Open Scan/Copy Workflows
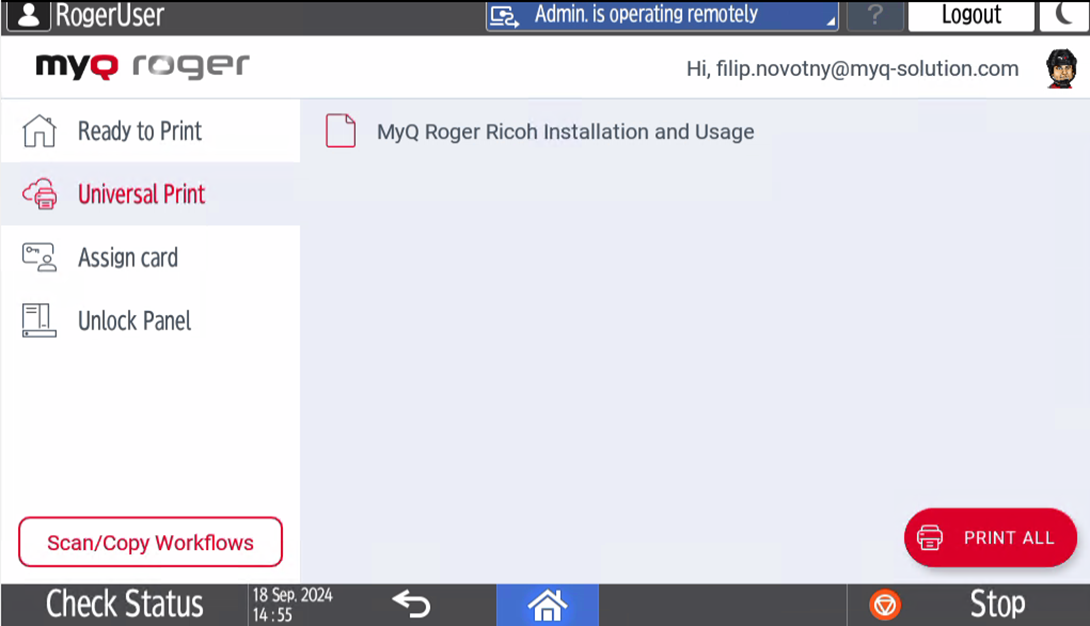Viewport: 1090px width, 626px height. [150, 543]
